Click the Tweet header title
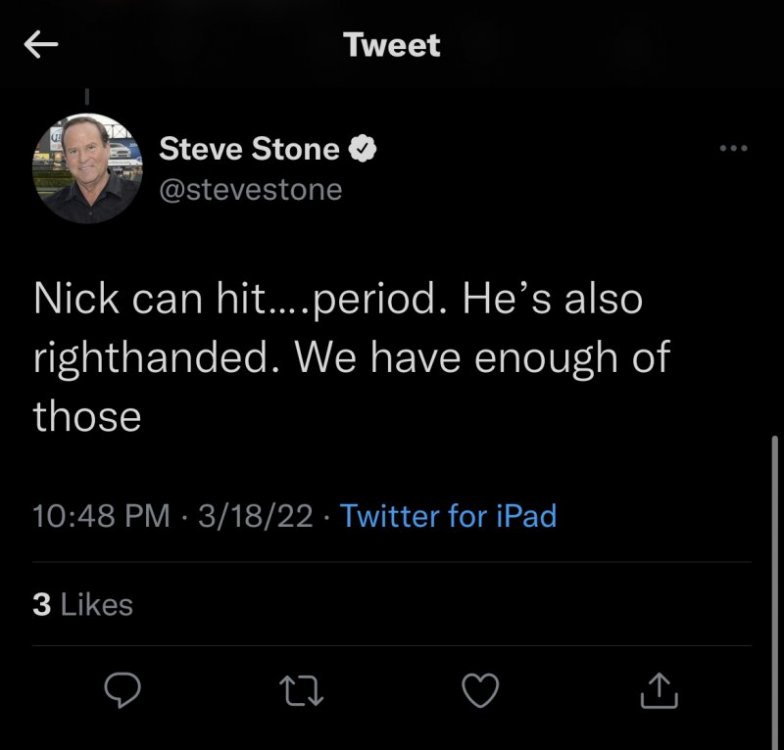784x750 pixels. pos(391,44)
